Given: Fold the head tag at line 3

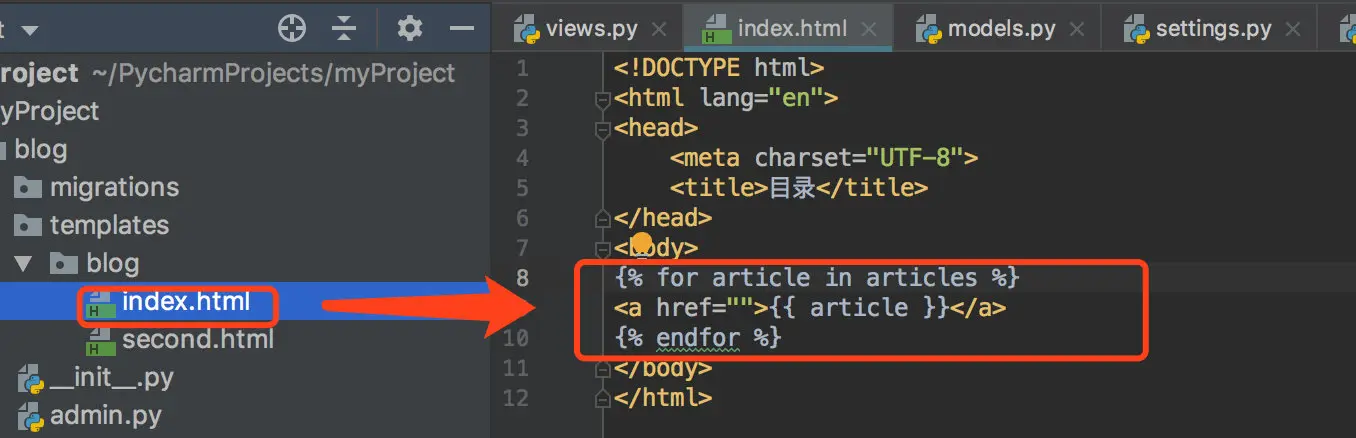Looking at the screenshot, I should pos(602,129).
